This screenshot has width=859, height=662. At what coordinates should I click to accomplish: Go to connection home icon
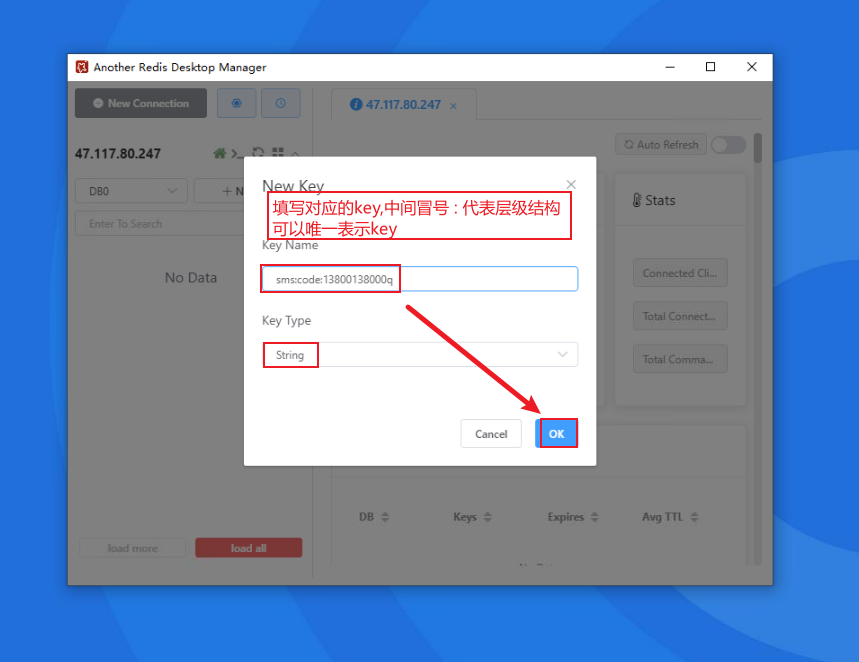220,153
